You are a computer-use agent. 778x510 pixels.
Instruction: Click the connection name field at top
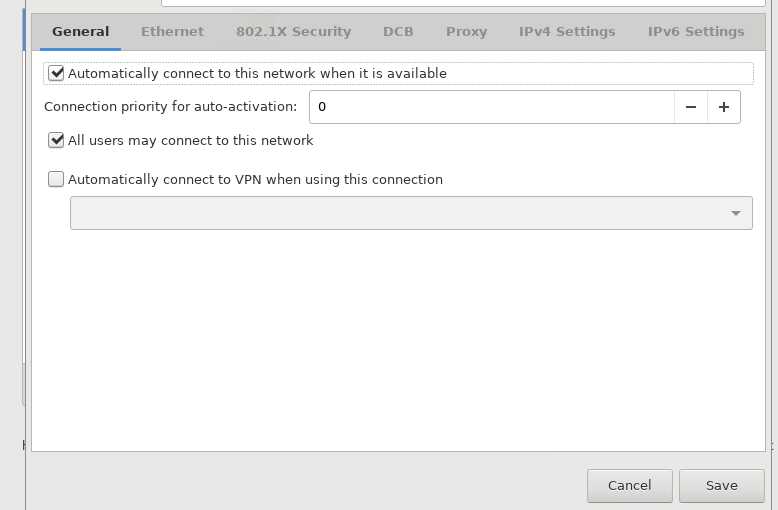pos(460,3)
